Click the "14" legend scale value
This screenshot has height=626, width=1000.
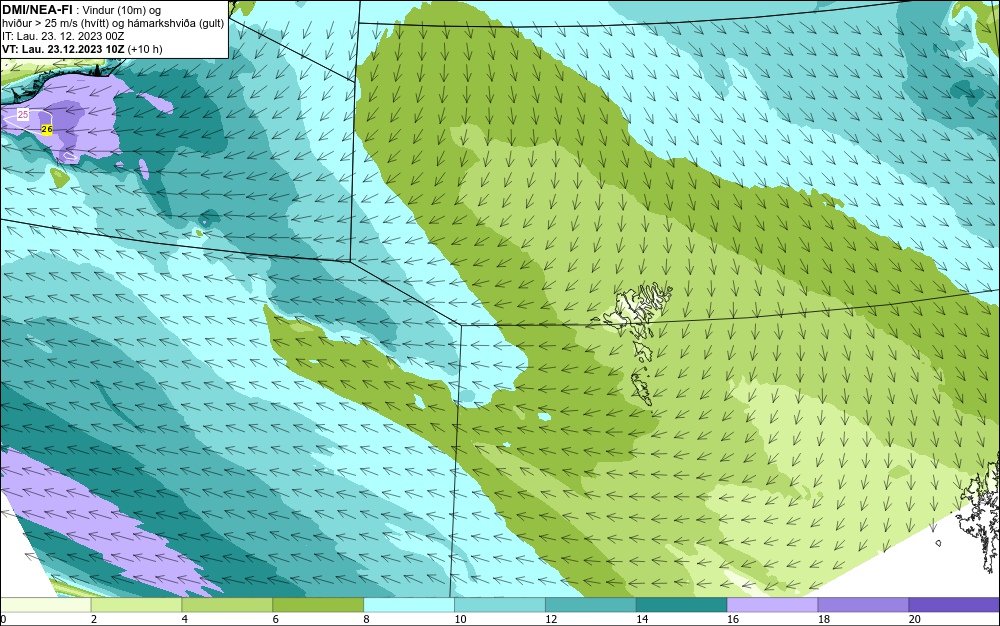642,619
